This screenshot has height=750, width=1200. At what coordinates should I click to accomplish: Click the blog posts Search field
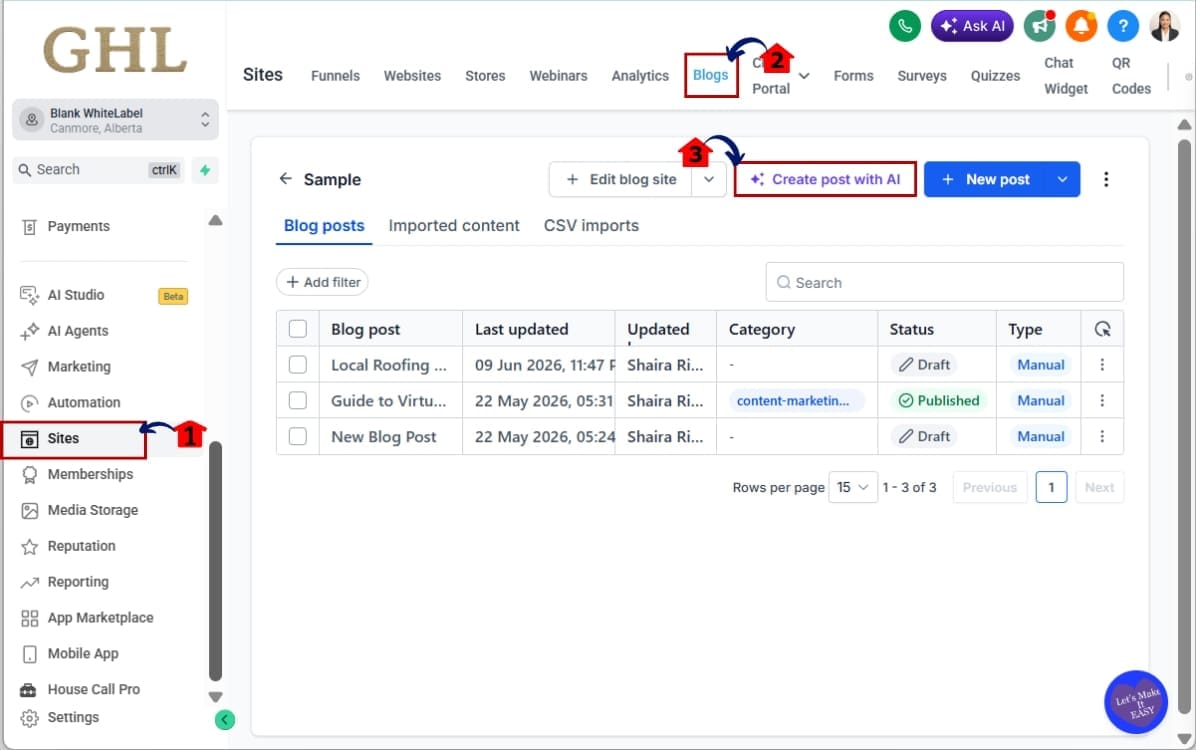point(945,282)
